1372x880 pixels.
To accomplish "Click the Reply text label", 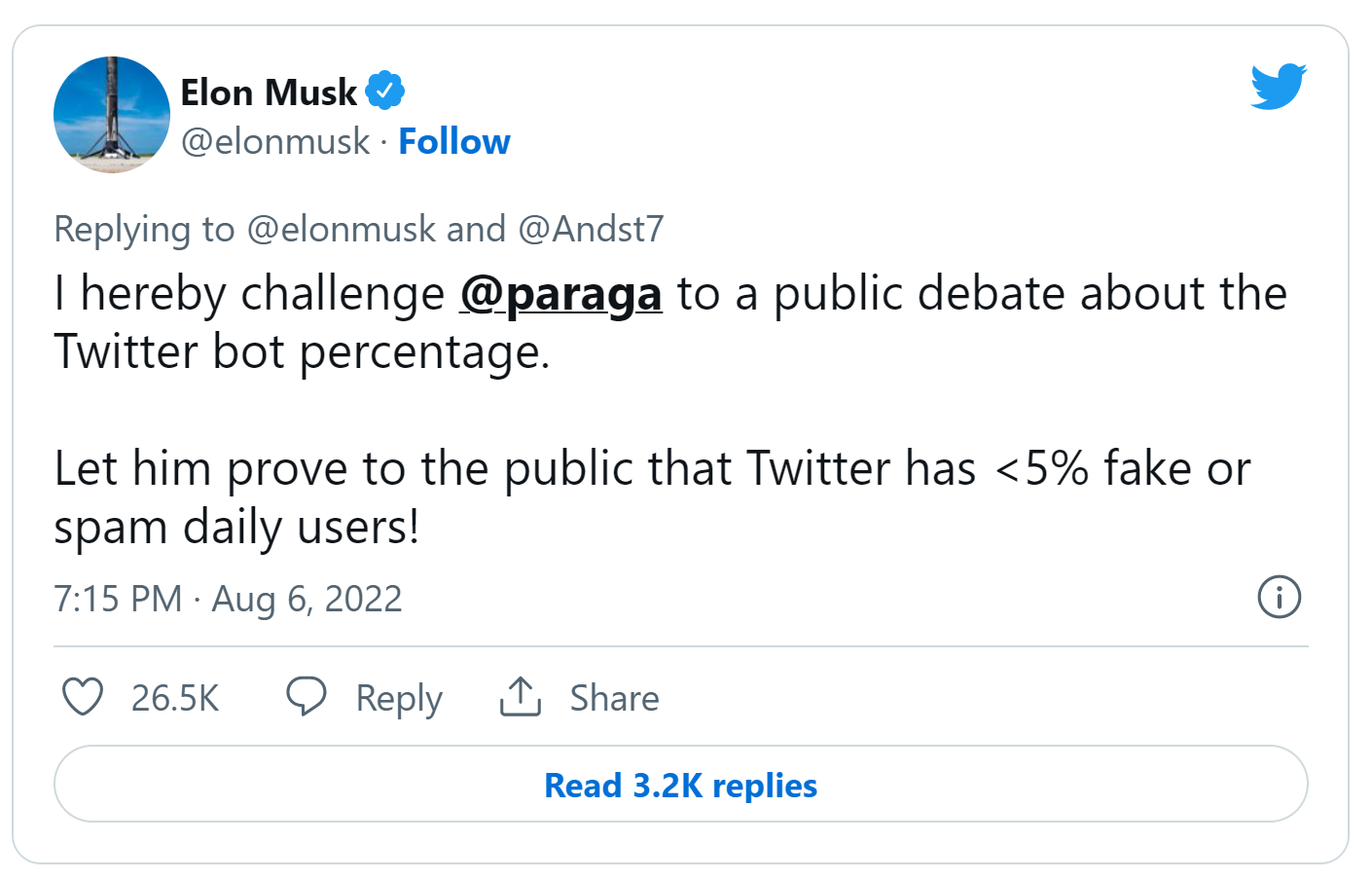I will (399, 698).
